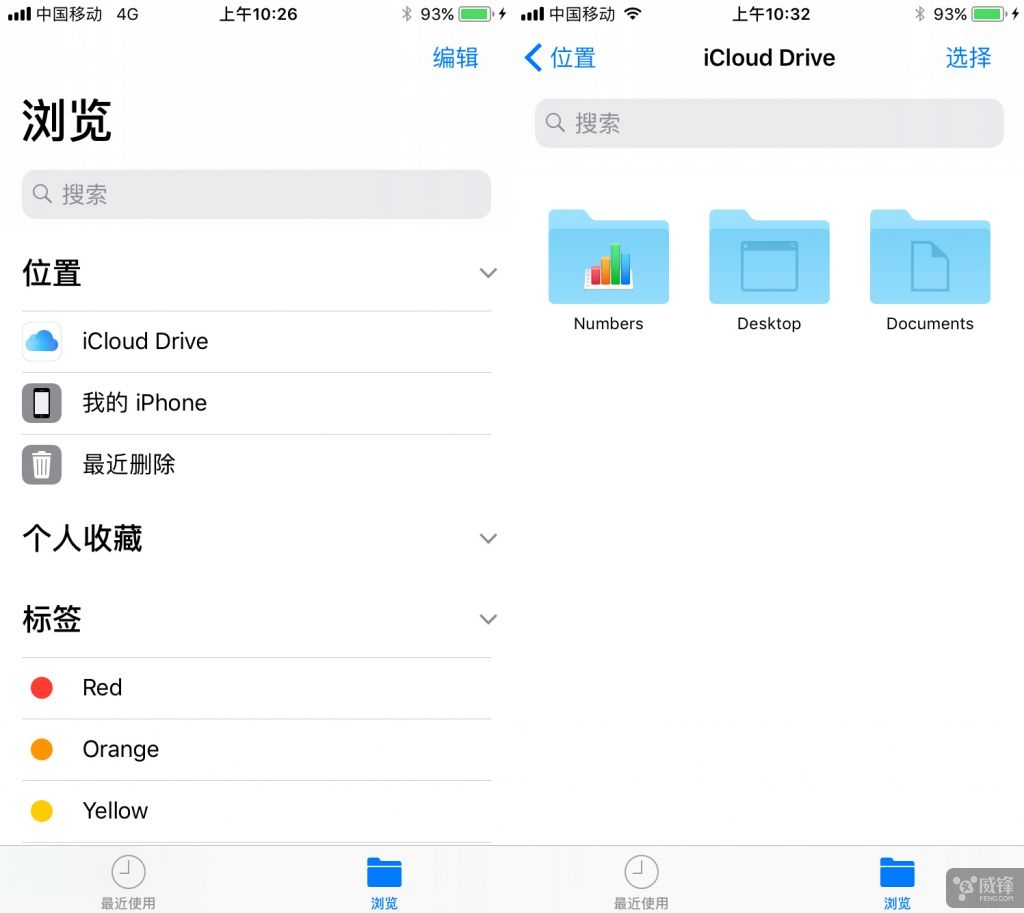This screenshot has height=913, width=1024.
Task: Select the iCloud Drive location icon
Action: tap(41, 341)
